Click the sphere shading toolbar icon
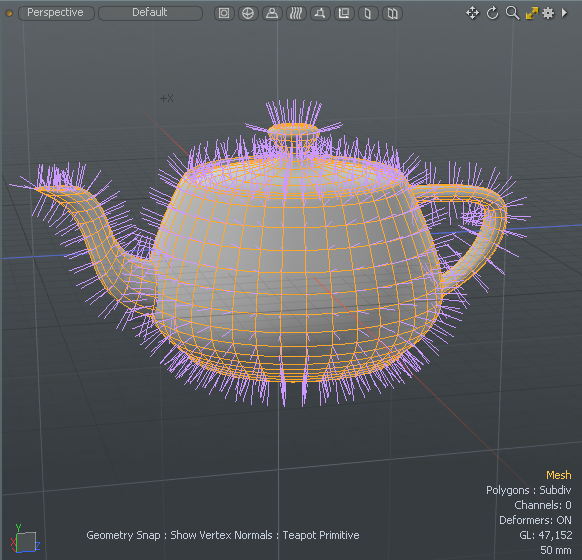This screenshot has height=560, width=582. pos(248,13)
